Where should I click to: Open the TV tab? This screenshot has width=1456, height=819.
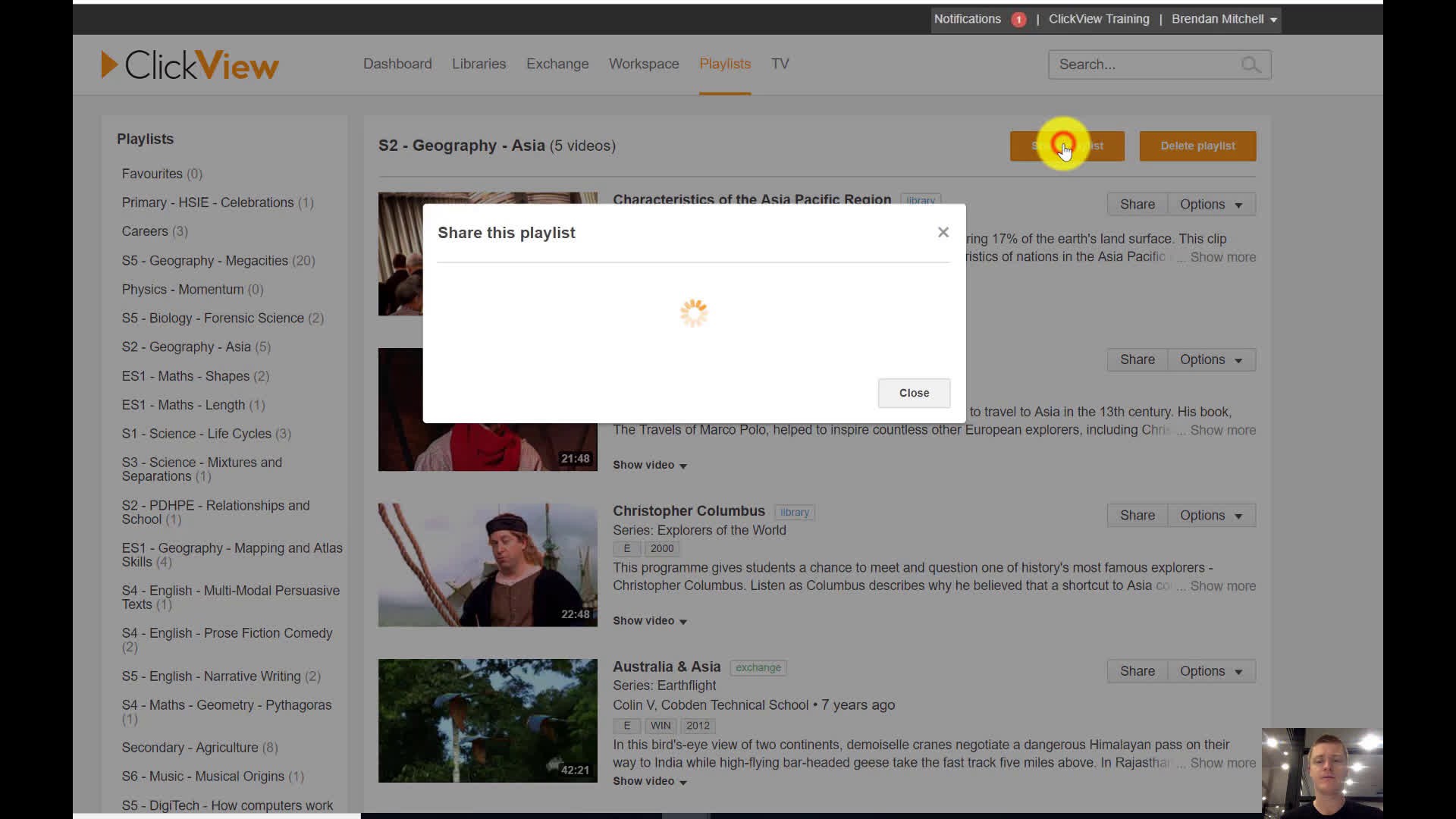pos(780,64)
